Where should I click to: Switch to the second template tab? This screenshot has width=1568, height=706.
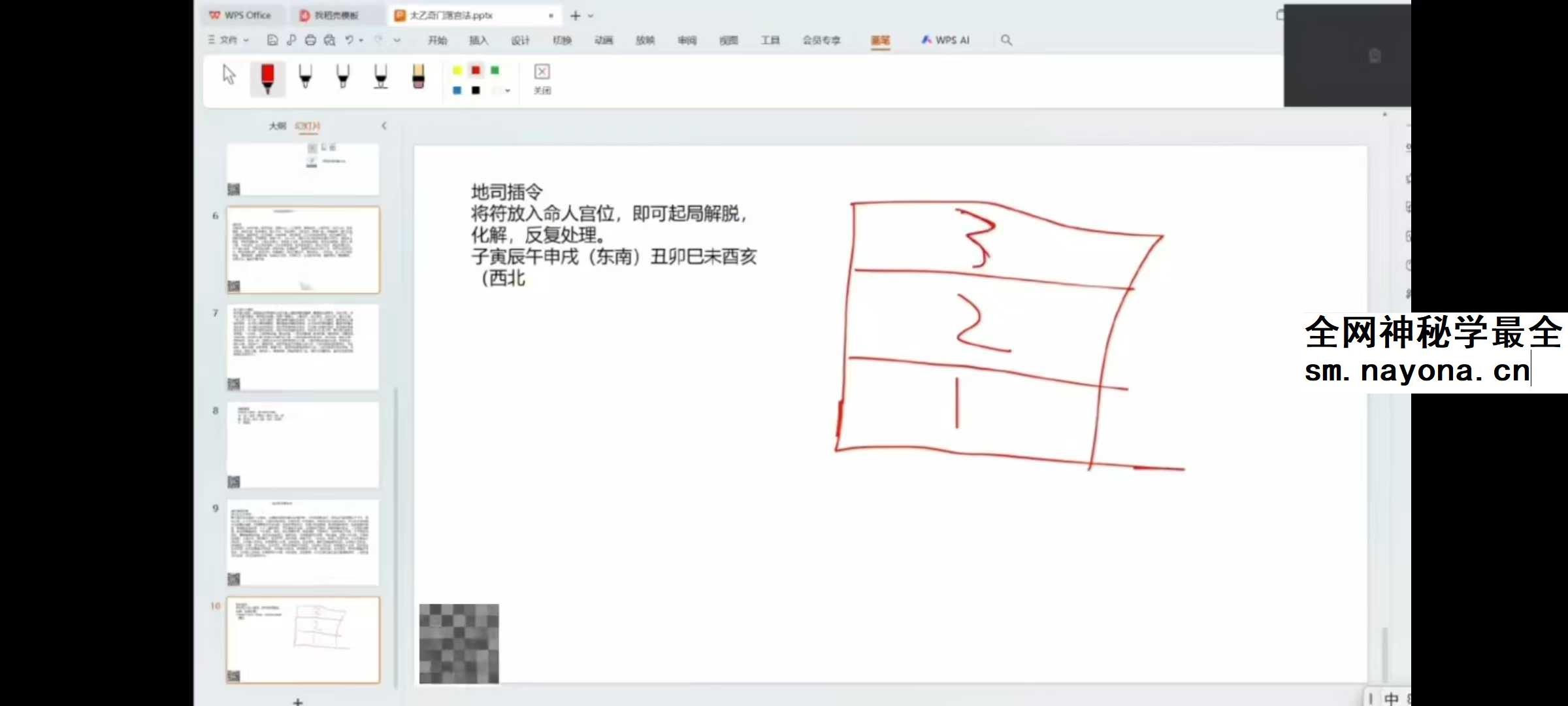(336, 15)
